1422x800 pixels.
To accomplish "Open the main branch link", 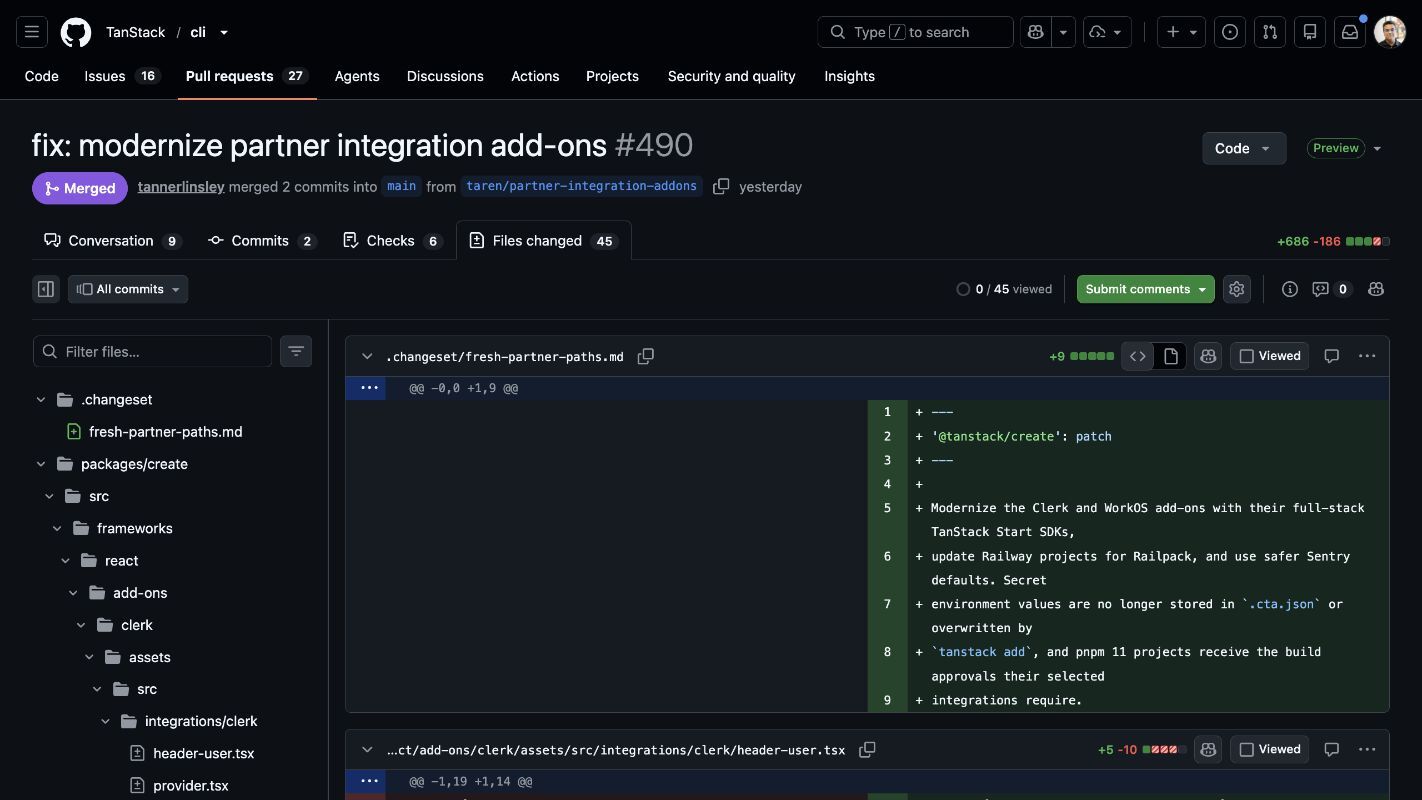I will point(401,187).
